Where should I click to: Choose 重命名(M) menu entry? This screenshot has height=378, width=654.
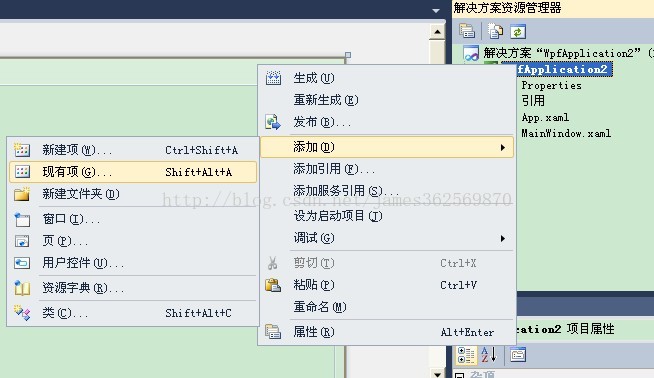click(387, 307)
